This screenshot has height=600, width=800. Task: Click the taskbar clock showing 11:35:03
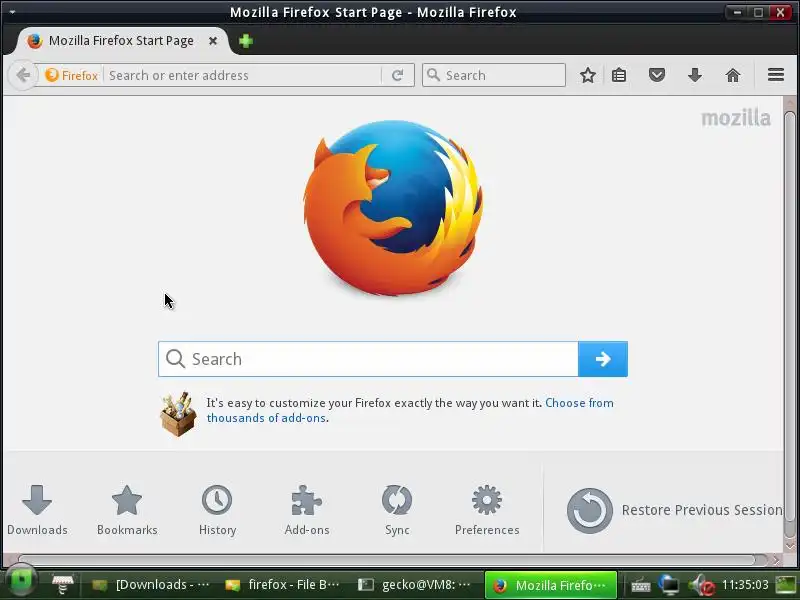tap(745, 585)
